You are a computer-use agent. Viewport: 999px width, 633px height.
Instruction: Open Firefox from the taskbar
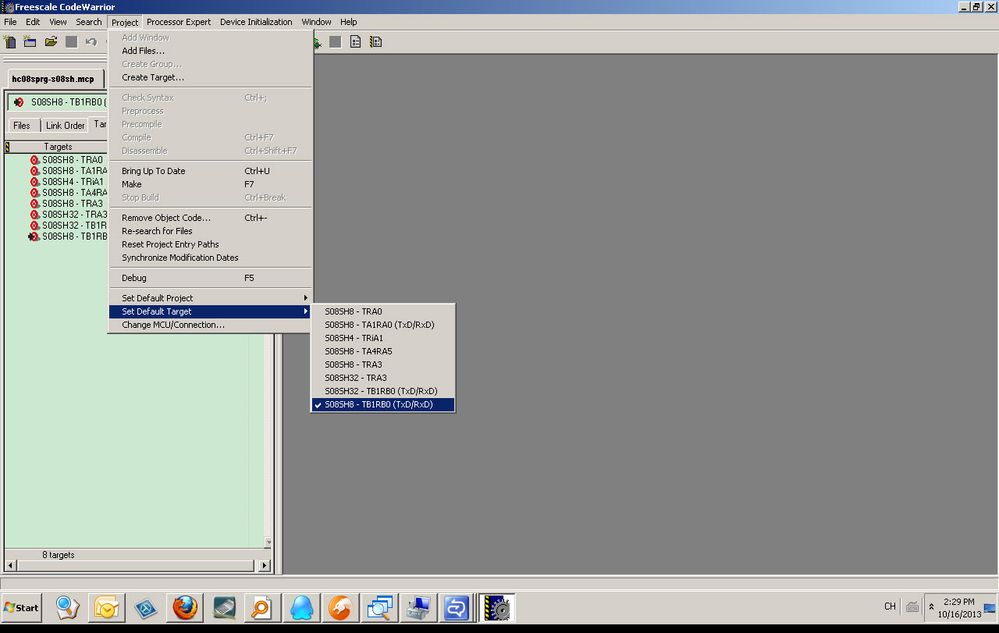pos(185,607)
